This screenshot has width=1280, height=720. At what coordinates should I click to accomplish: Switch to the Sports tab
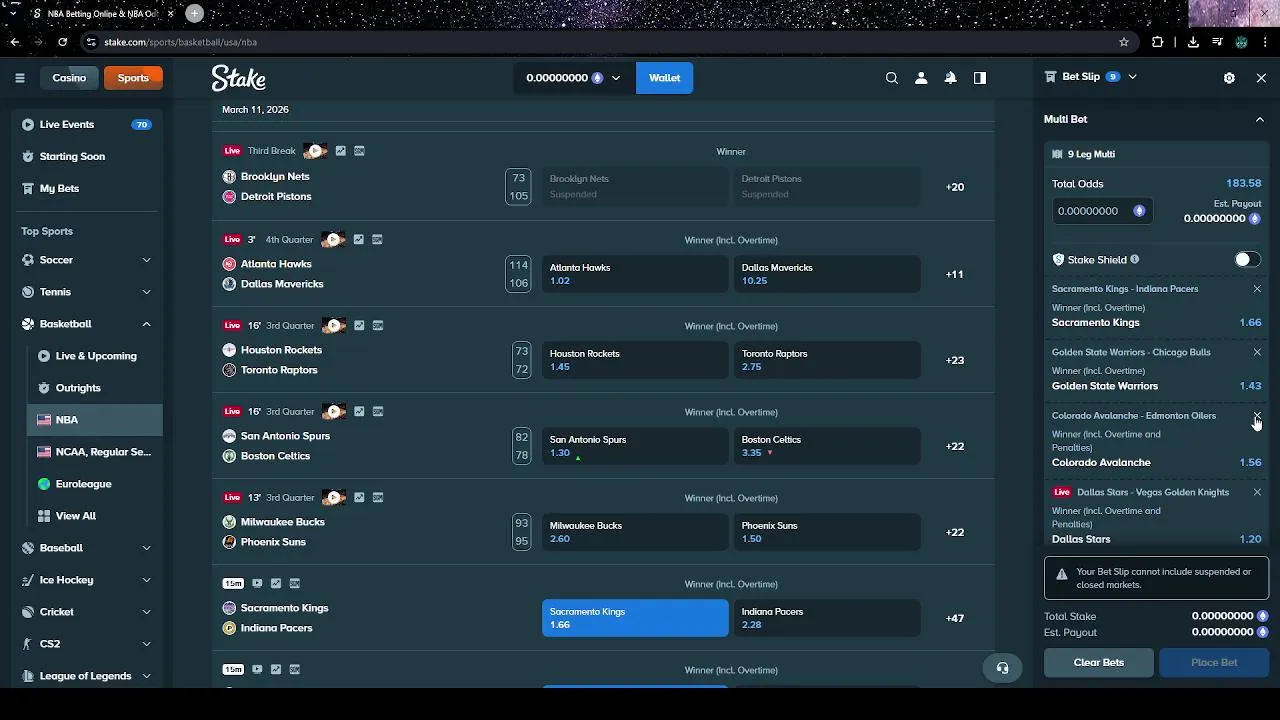click(x=133, y=78)
